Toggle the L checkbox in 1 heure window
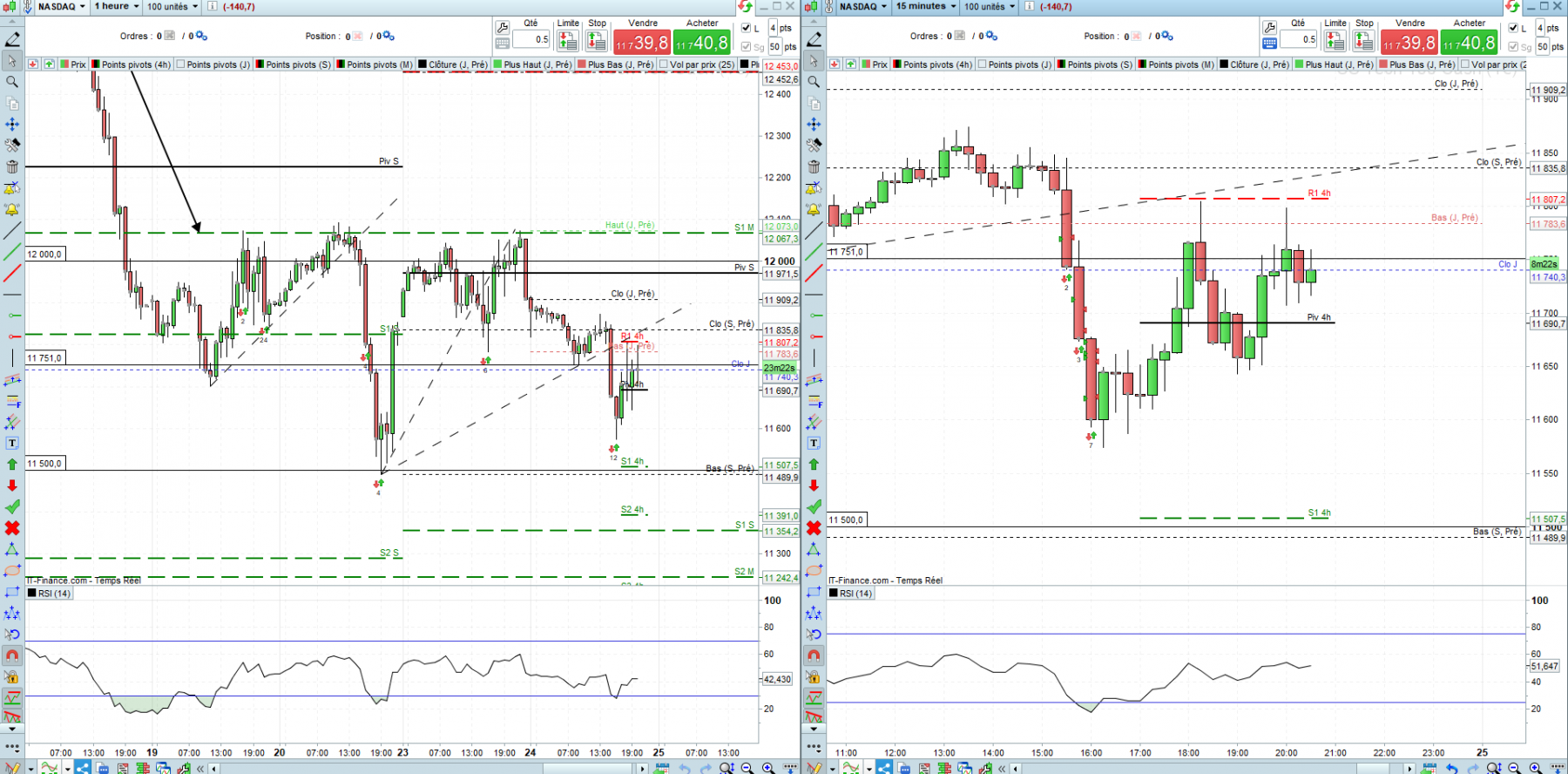1568x774 pixels. pyautogui.click(x=746, y=28)
